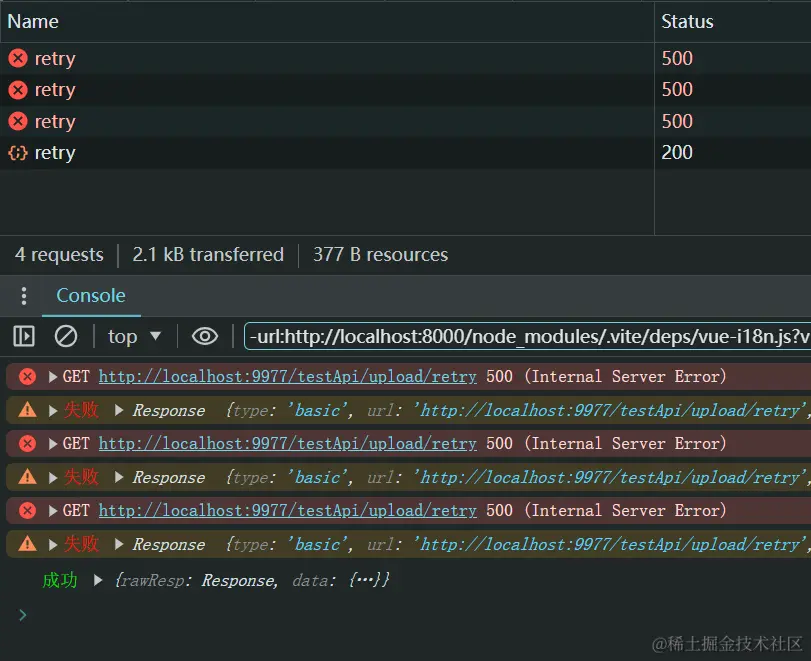811x661 pixels.
Task: Toggle the console sidebar panel icon
Action: [x=24, y=336]
